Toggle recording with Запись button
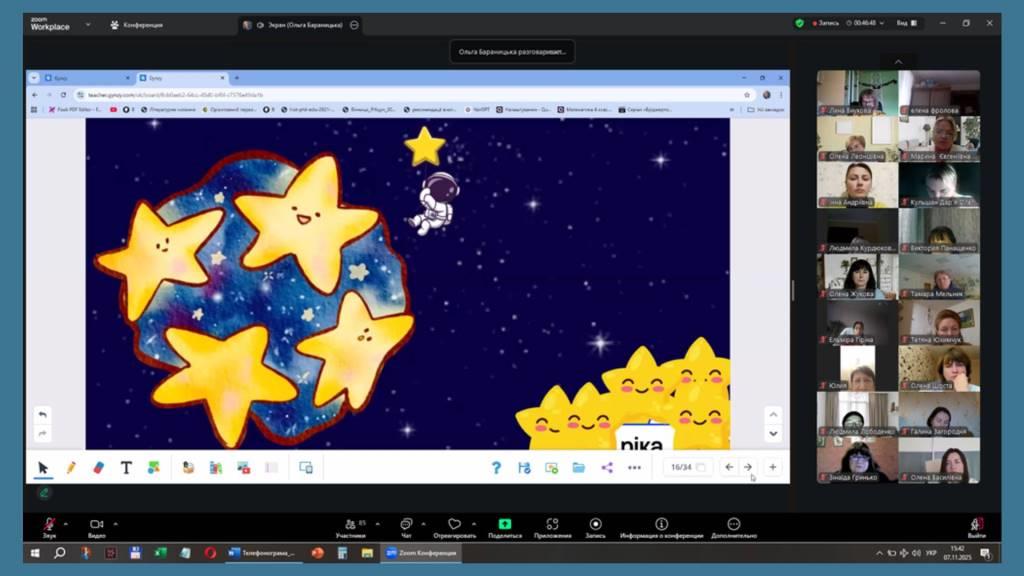Screen dimensions: 1024x576 (595, 525)
